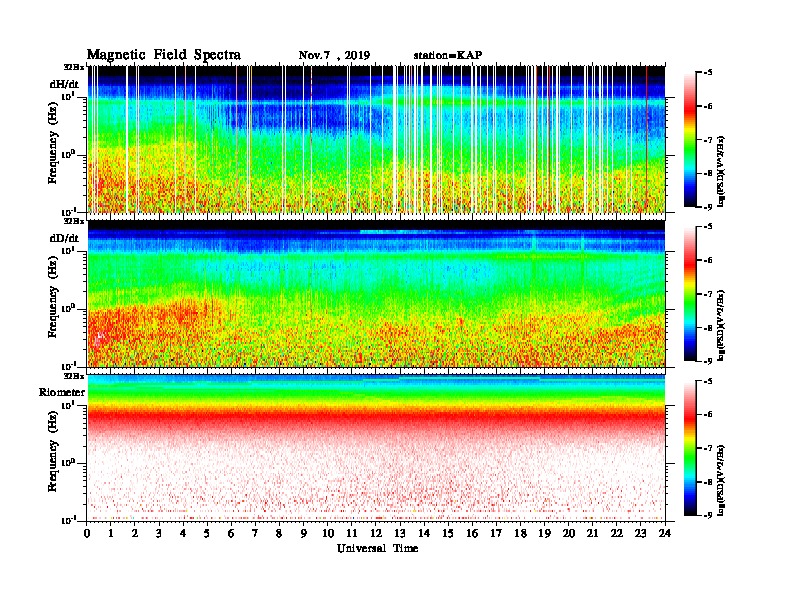Viewport: 792px width, 612px height.
Task: Click the "Magnetic Field Spectra" title
Action: click(164, 55)
